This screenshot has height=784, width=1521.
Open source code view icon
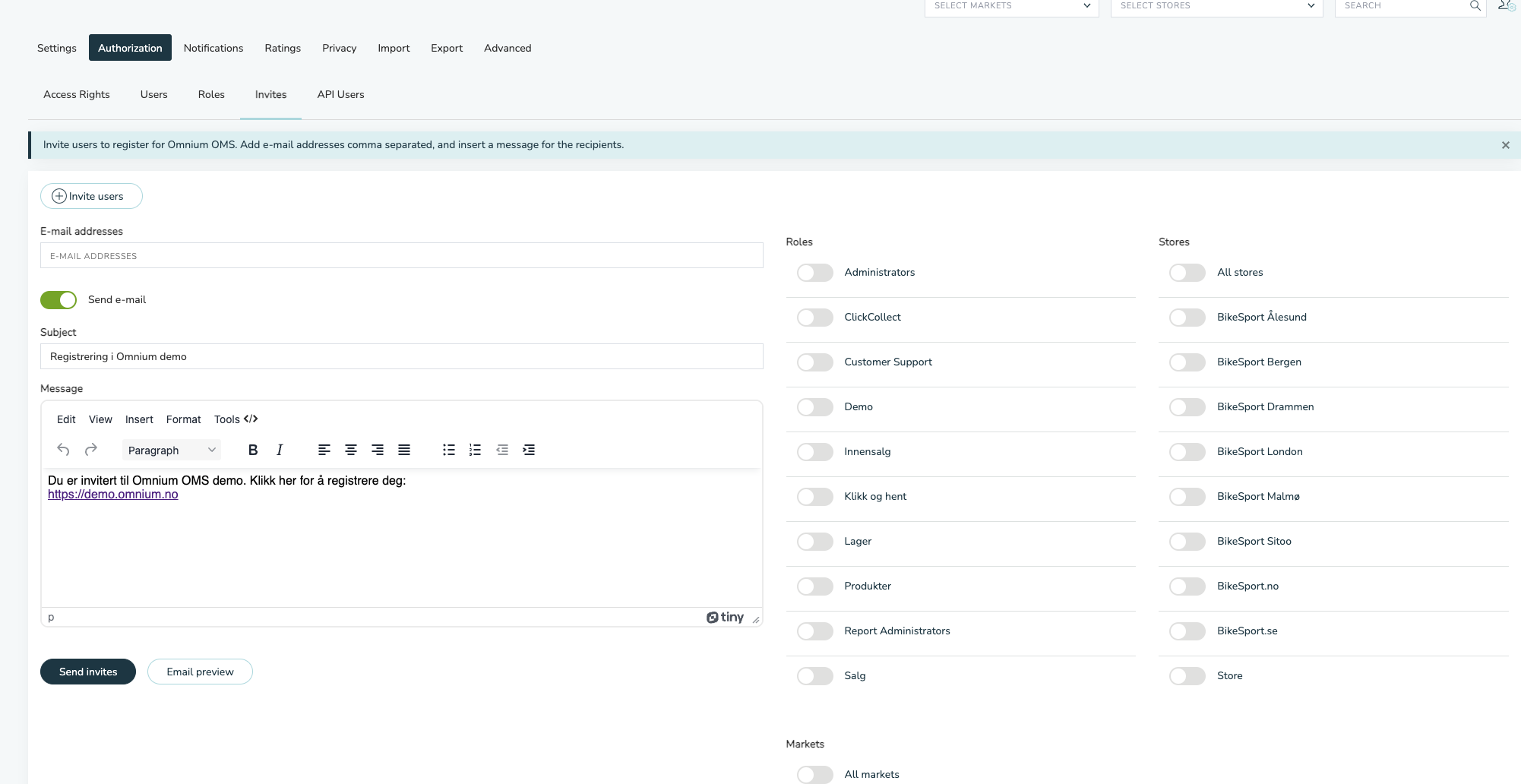pos(251,419)
